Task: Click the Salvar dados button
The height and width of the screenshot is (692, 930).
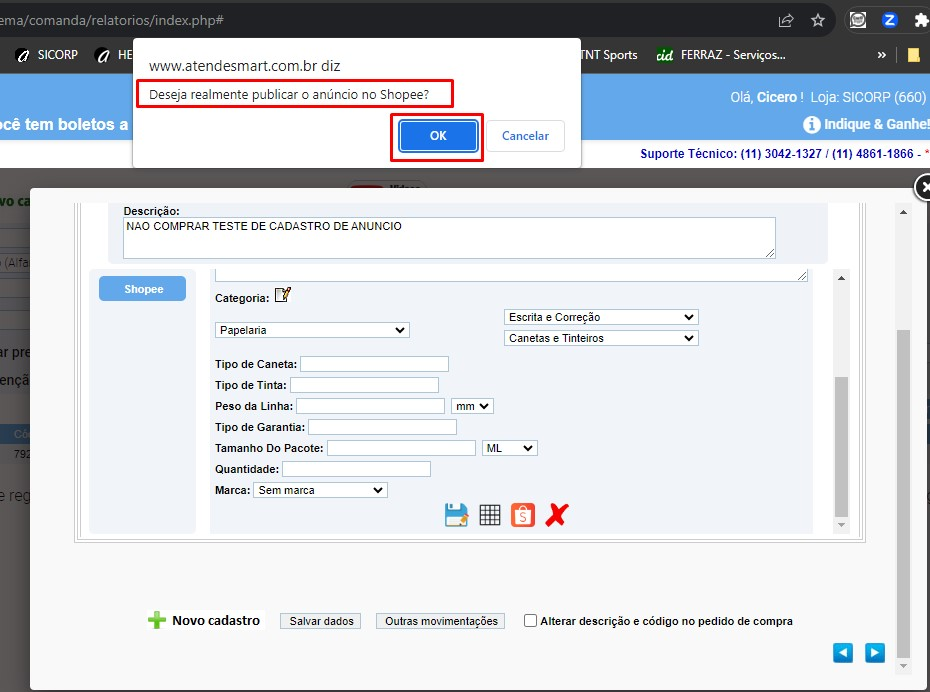Action: pos(321,621)
